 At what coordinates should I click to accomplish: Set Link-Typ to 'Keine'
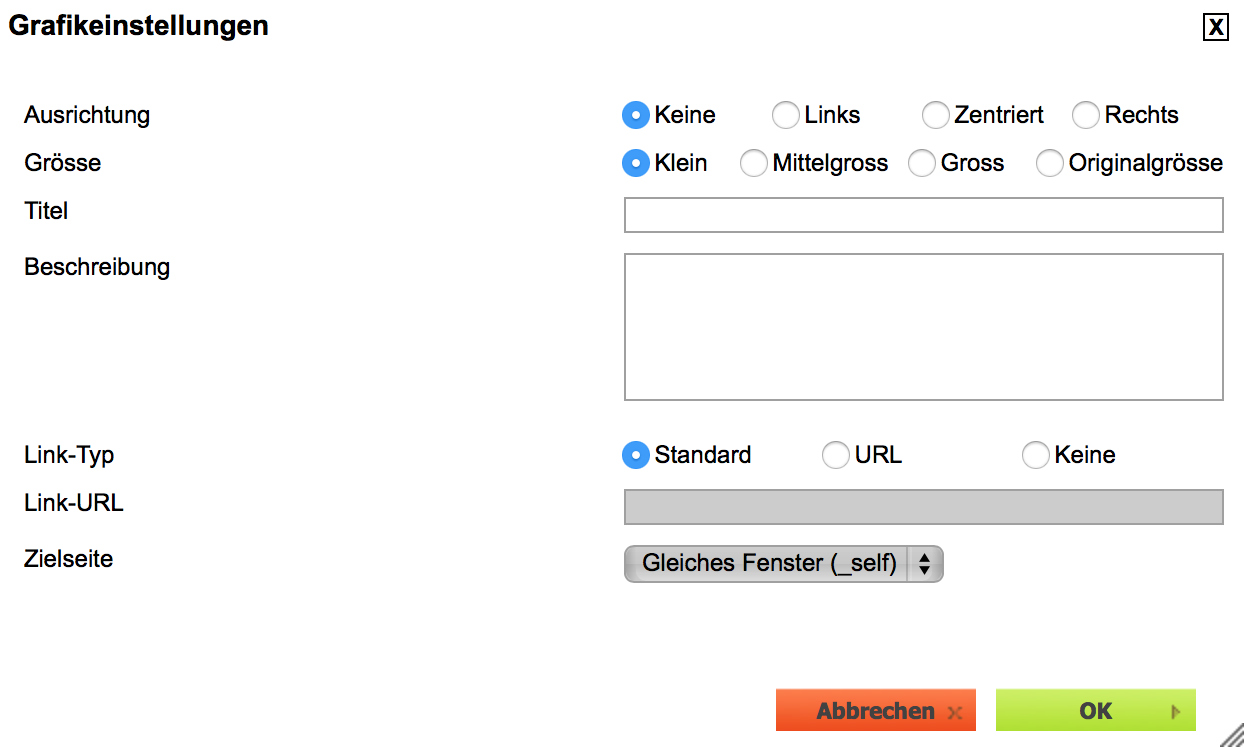[x=1036, y=455]
